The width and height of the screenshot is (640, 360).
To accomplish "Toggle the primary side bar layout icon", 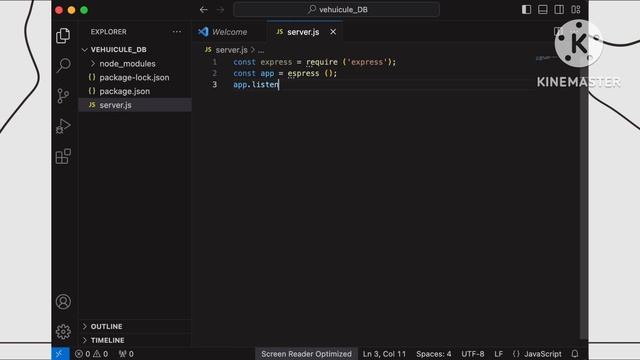I will pos(527,9).
